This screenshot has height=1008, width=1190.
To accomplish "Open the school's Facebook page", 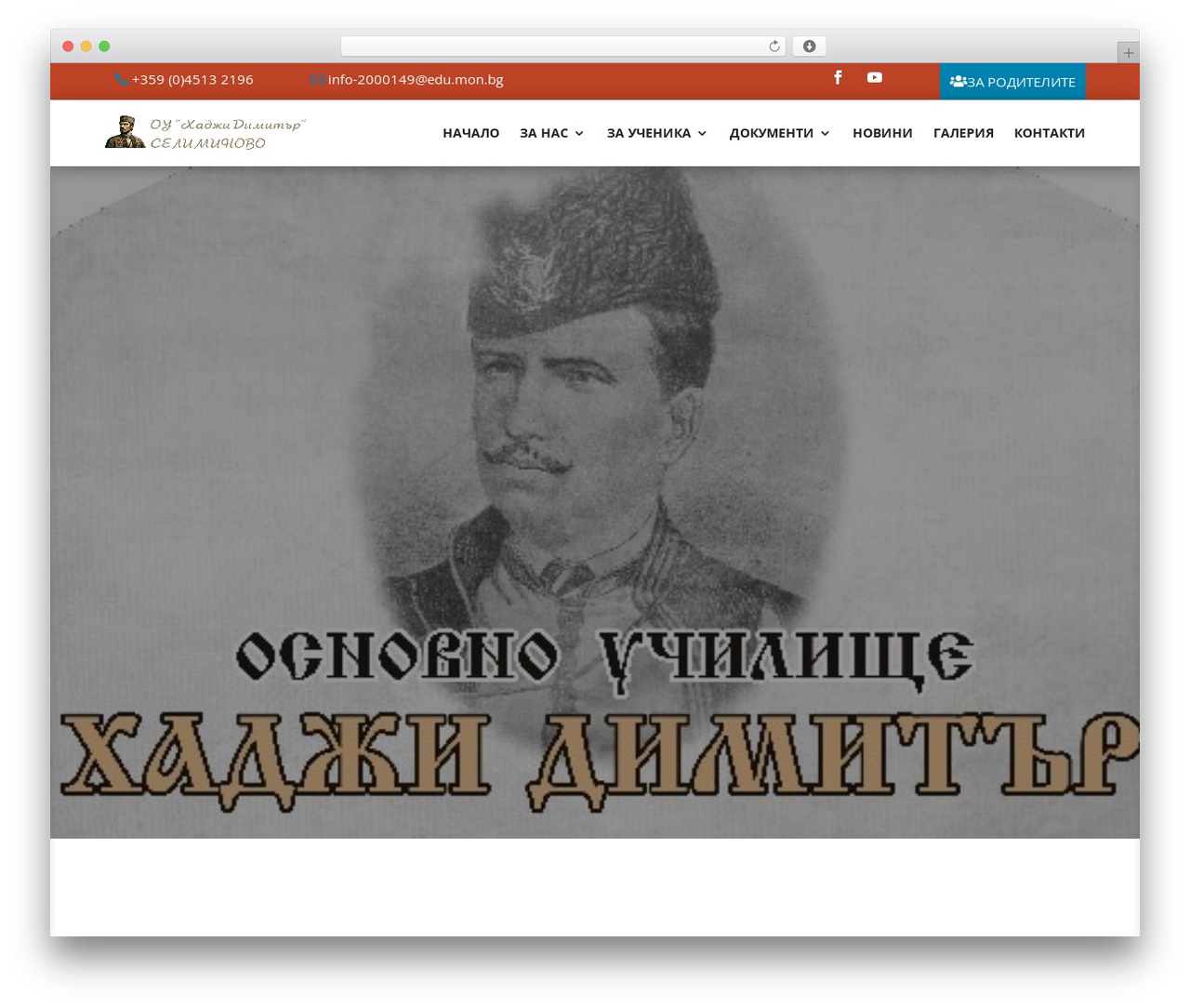I will pos(838,77).
